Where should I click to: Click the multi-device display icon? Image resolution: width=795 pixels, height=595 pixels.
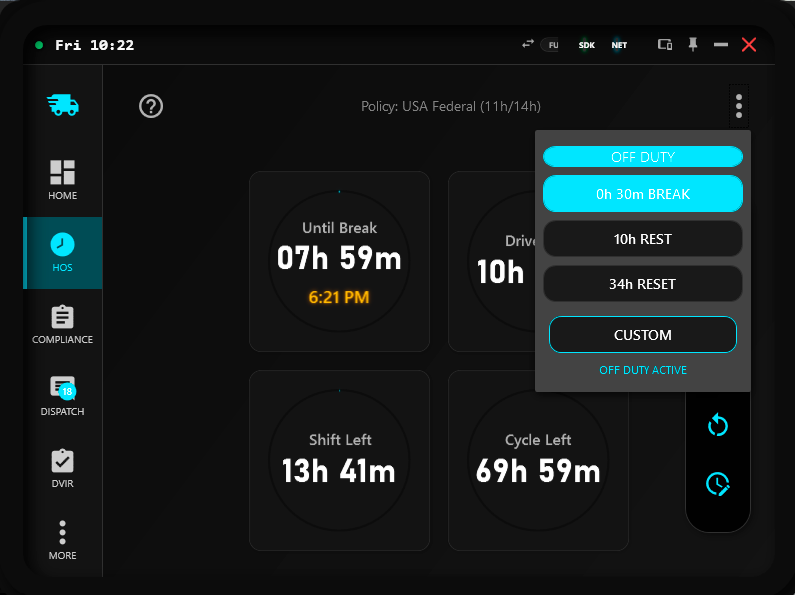pos(665,45)
